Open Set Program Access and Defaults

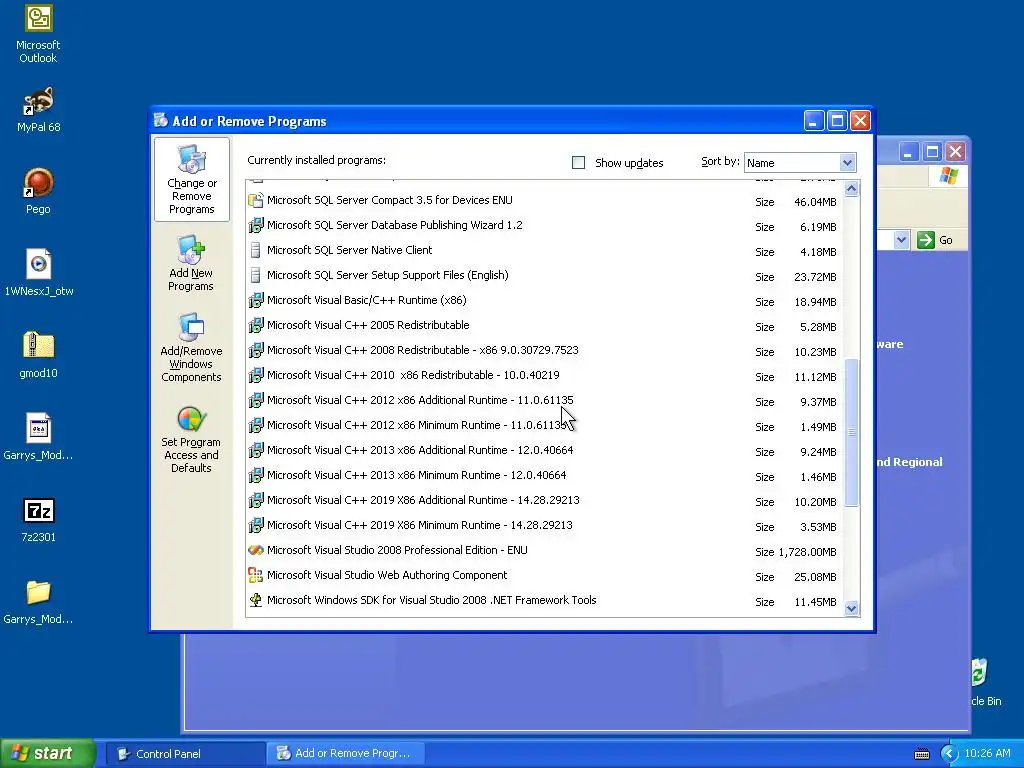191,439
